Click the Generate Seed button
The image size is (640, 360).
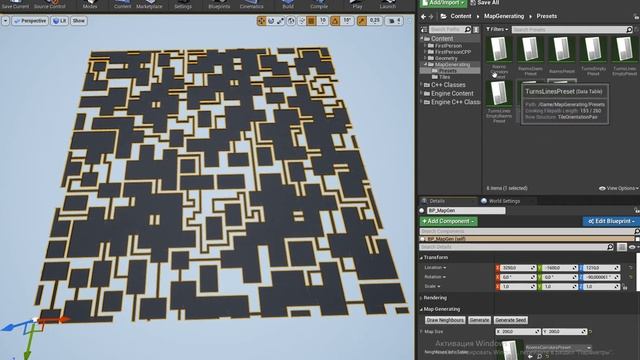pyautogui.click(x=511, y=320)
